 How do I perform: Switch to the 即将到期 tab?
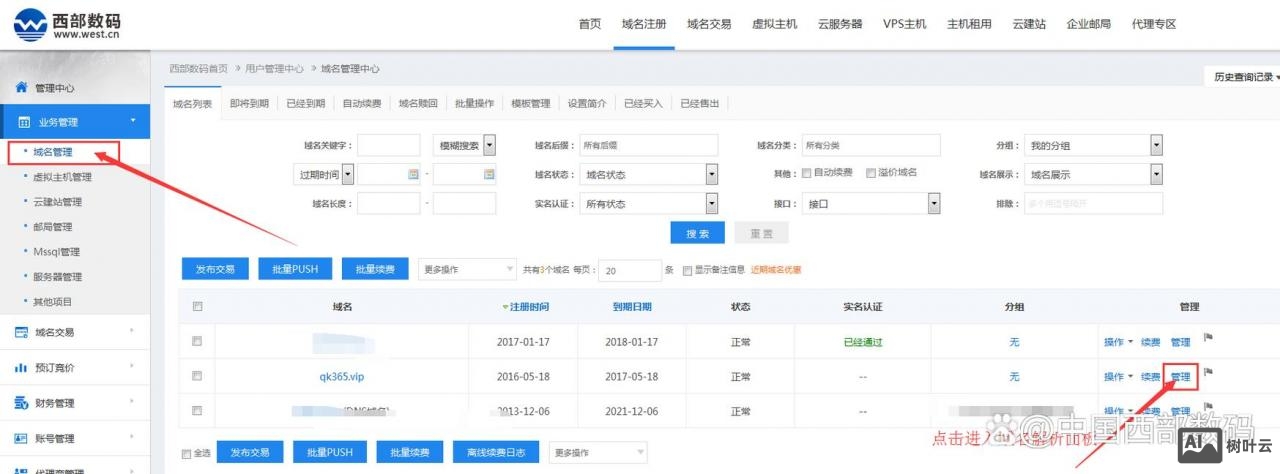(x=249, y=103)
